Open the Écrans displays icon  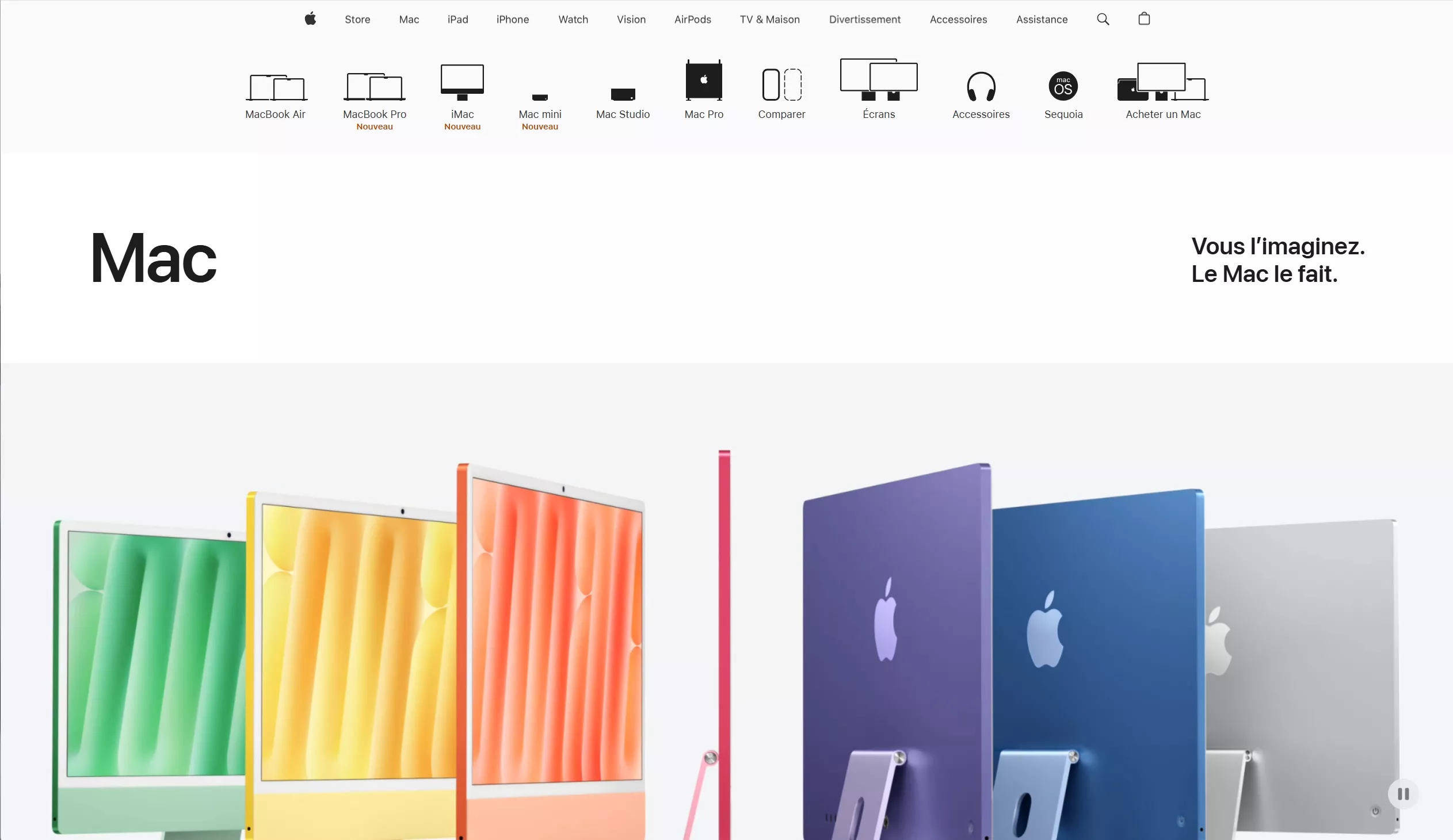pyautogui.click(x=879, y=79)
